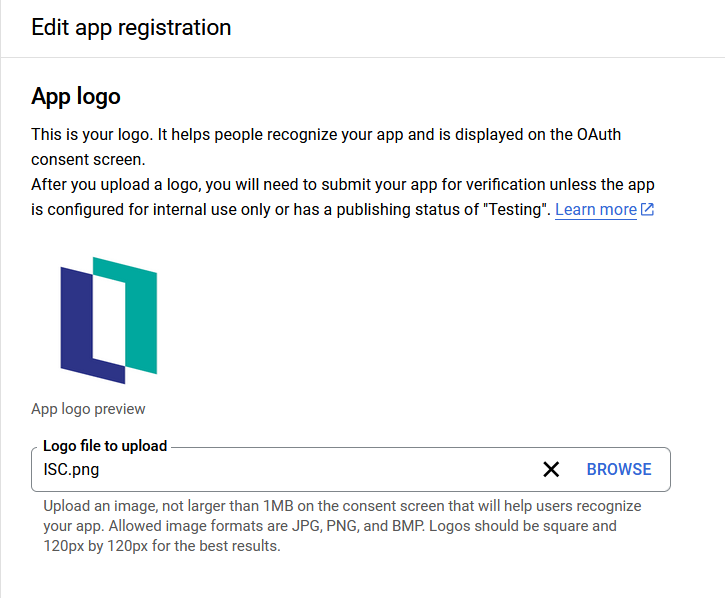Click the Logo file to upload label

(105, 446)
